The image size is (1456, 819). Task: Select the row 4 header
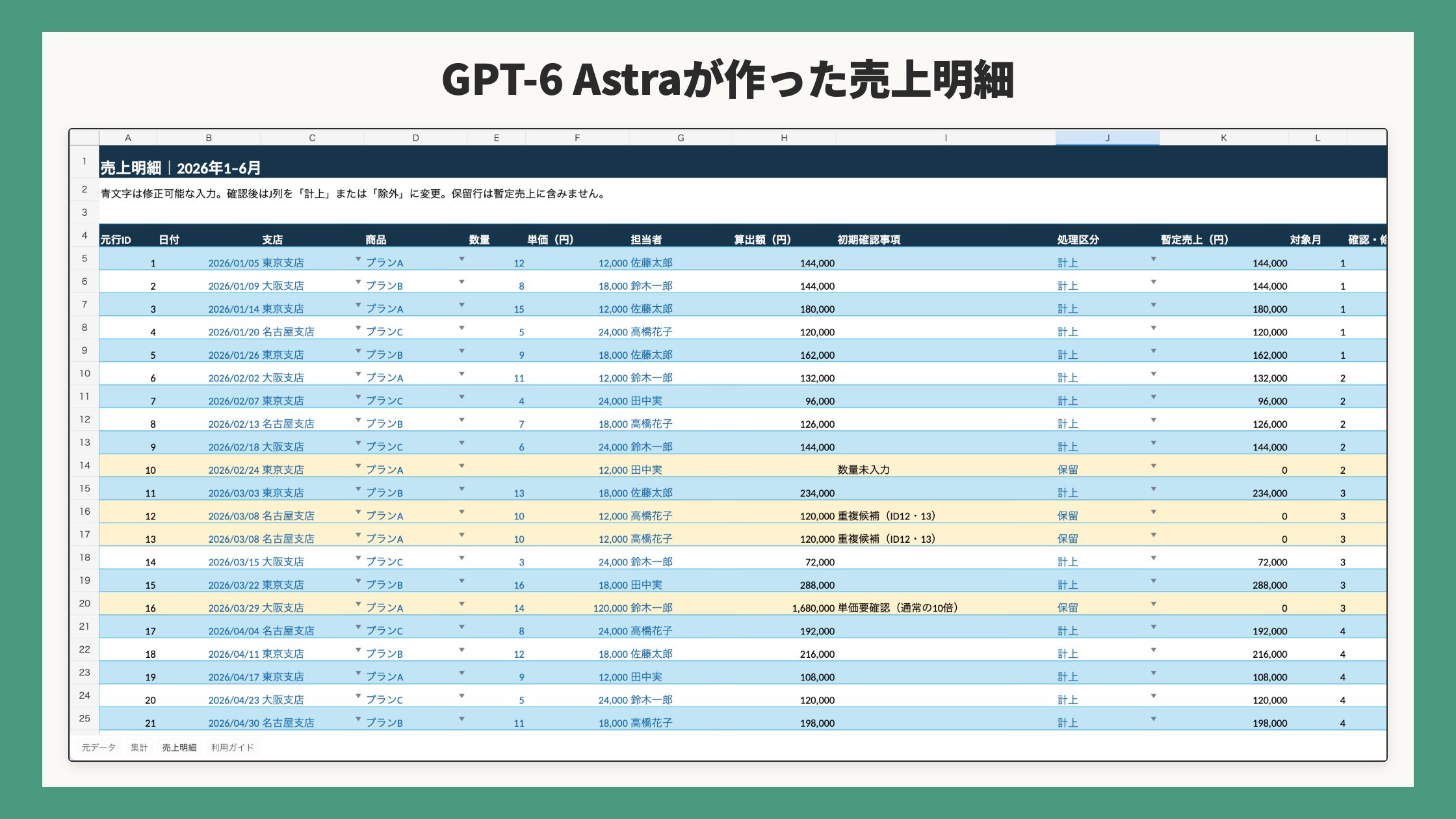84,235
